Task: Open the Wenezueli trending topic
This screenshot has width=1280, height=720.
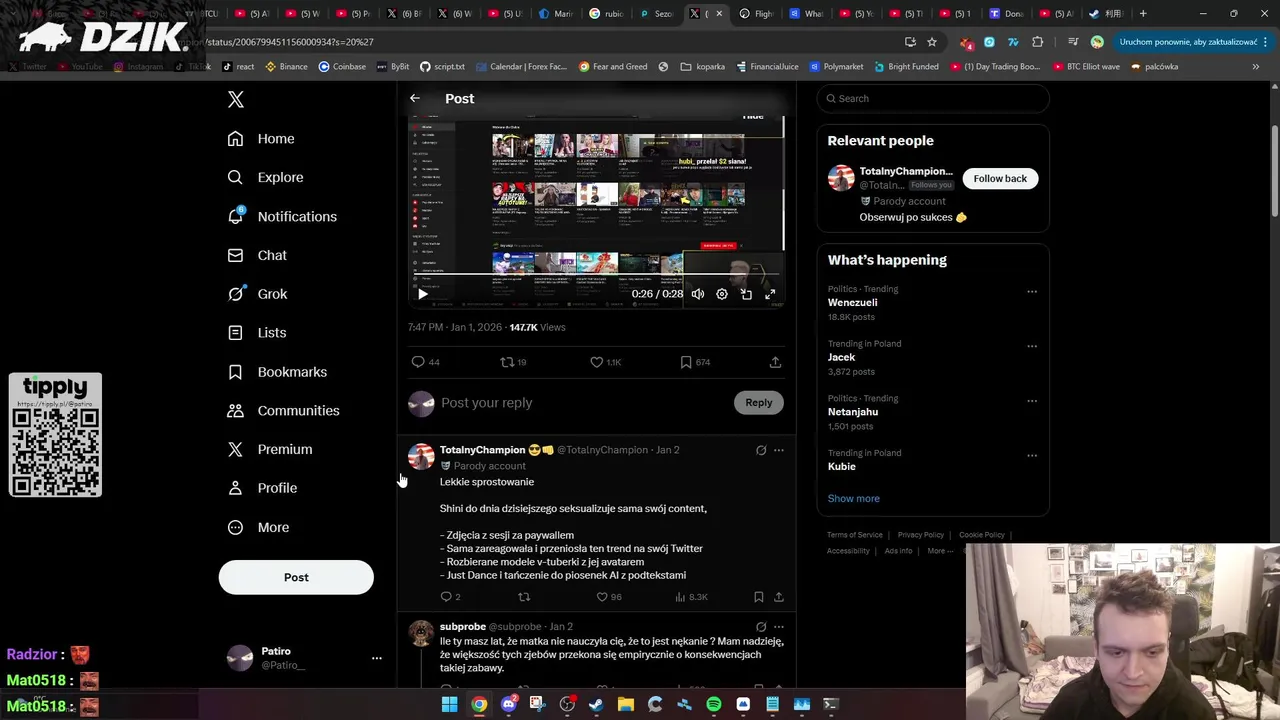Action: 853,302
